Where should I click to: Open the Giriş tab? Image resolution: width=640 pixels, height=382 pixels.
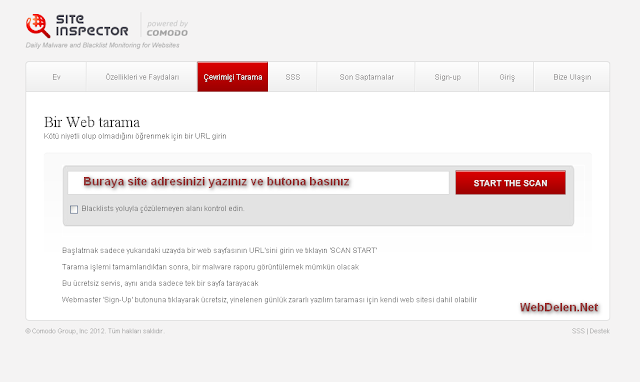tap(507, 77)
